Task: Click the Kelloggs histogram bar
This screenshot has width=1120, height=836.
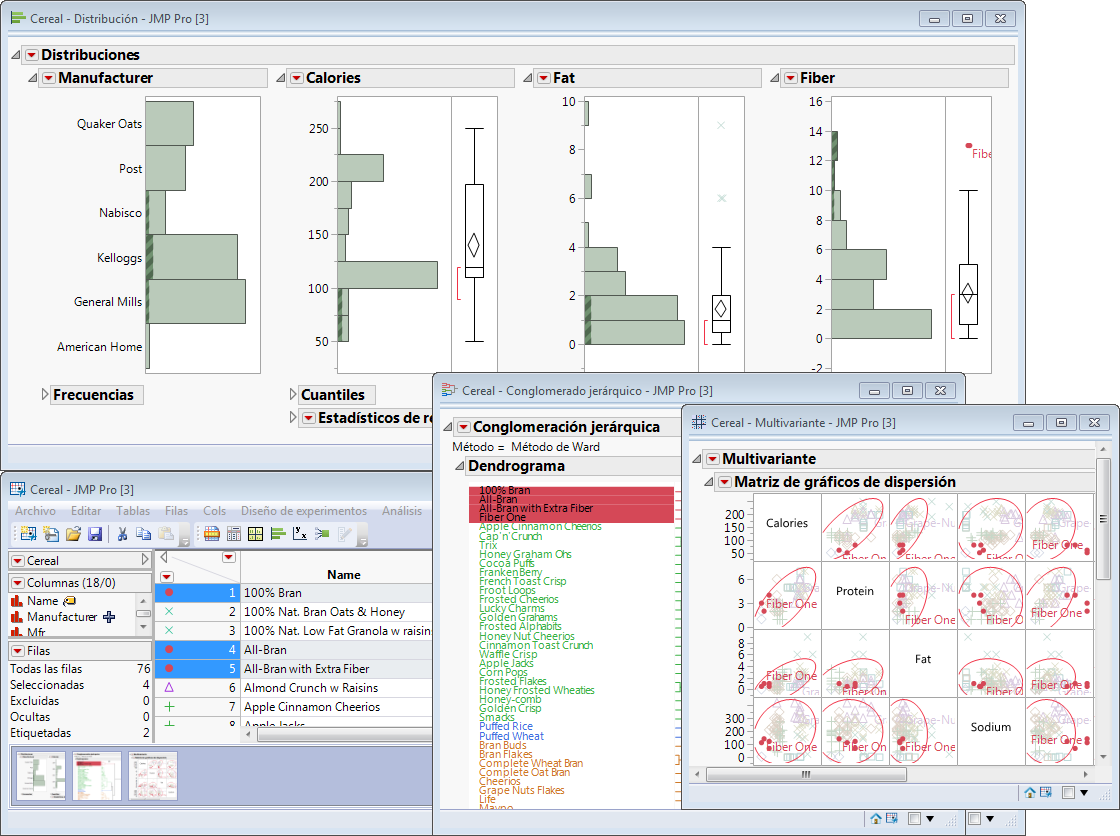Action: click(194, 257)
